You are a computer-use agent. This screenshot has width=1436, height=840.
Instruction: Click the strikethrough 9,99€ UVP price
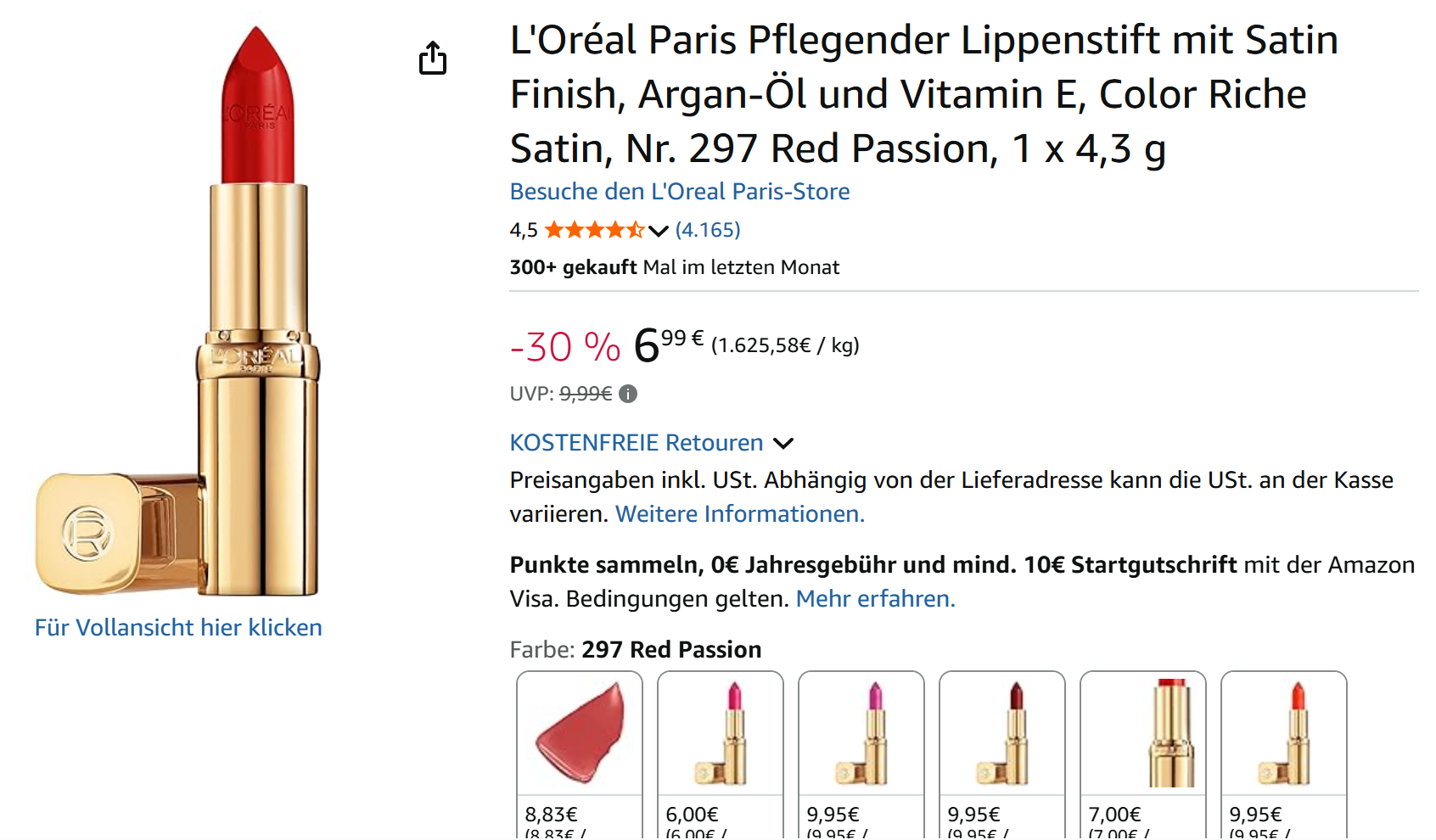coord(586,394)
